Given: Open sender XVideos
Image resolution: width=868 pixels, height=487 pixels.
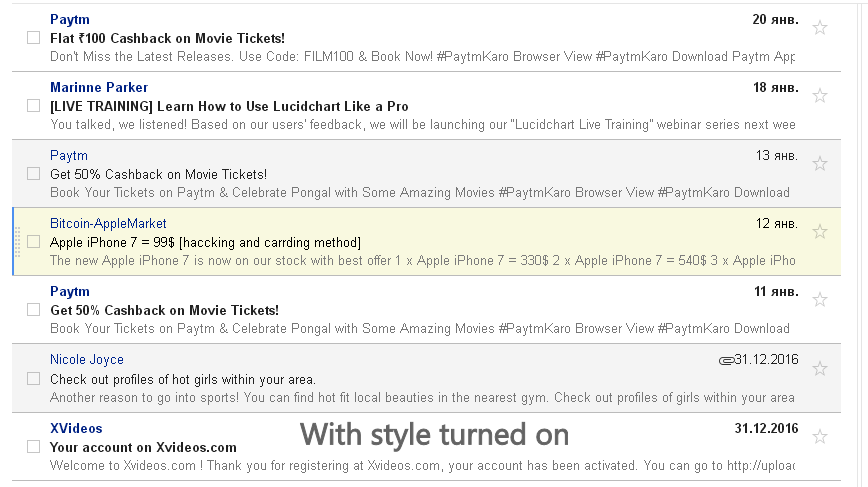Looking at the screenshot, I should (x=76, y=428).
